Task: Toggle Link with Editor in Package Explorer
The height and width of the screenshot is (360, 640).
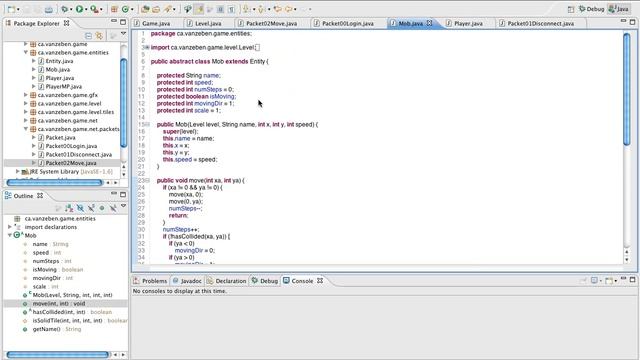Action: pos(99,36)
